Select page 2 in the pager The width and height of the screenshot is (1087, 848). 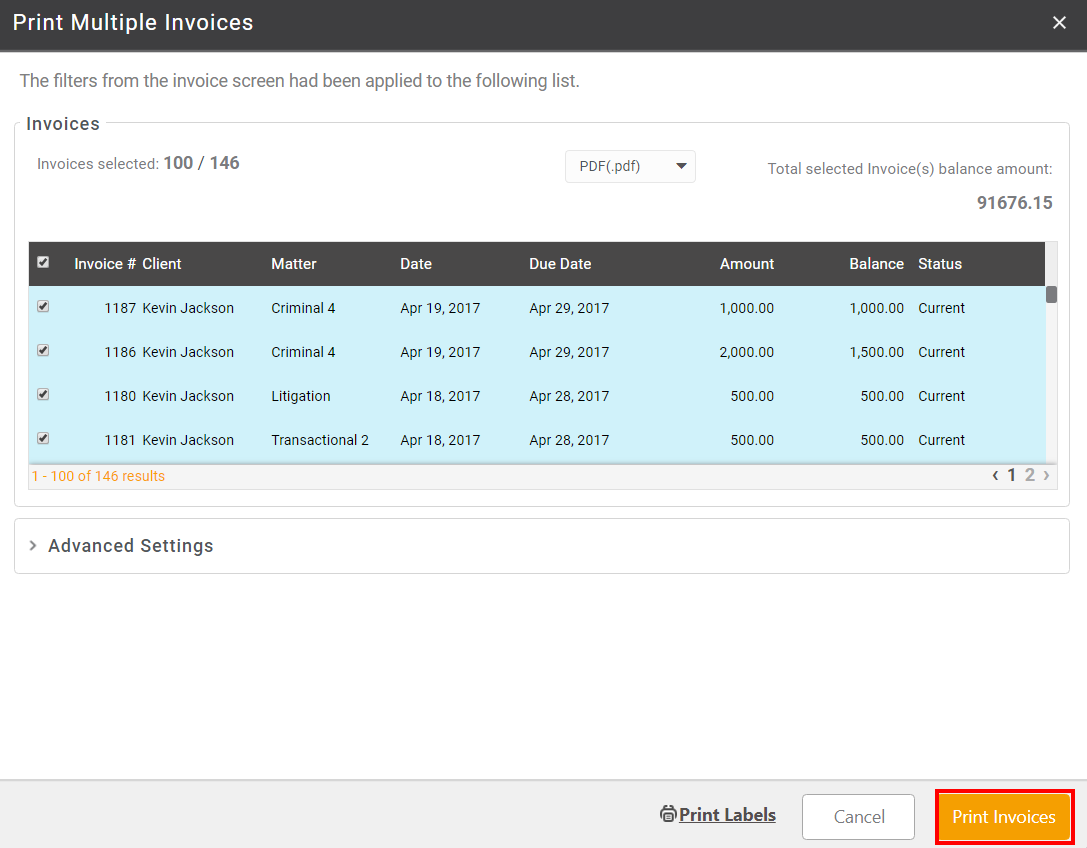point(1029,475)
